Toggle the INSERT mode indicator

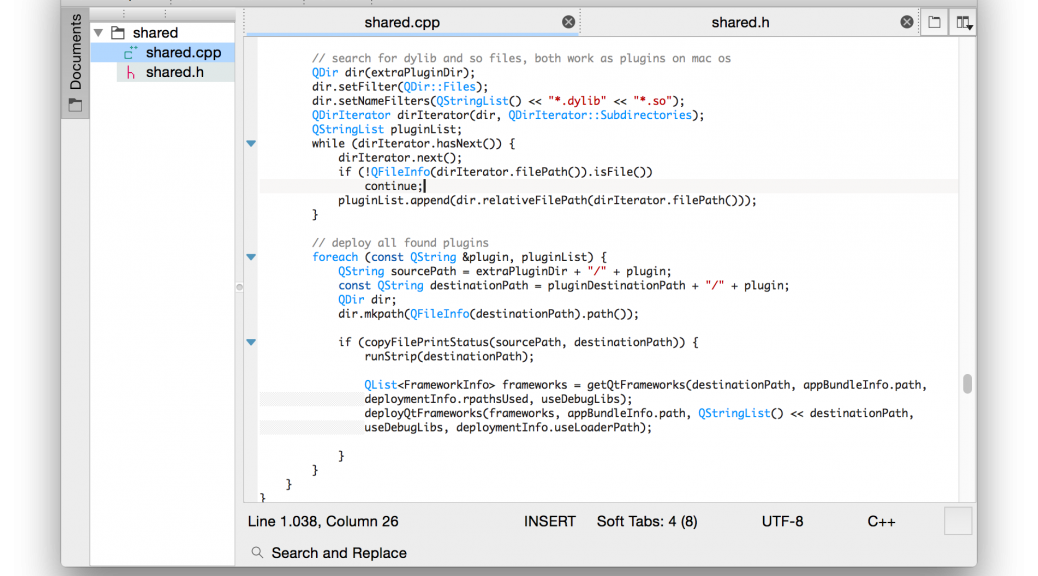click(x=549, y=521)
